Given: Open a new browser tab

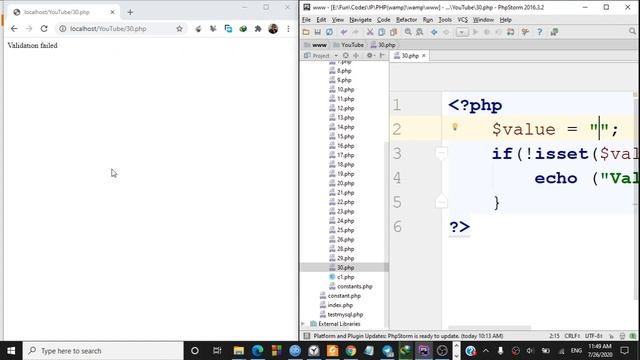Looking at the screenshot, I should [130, 12].
